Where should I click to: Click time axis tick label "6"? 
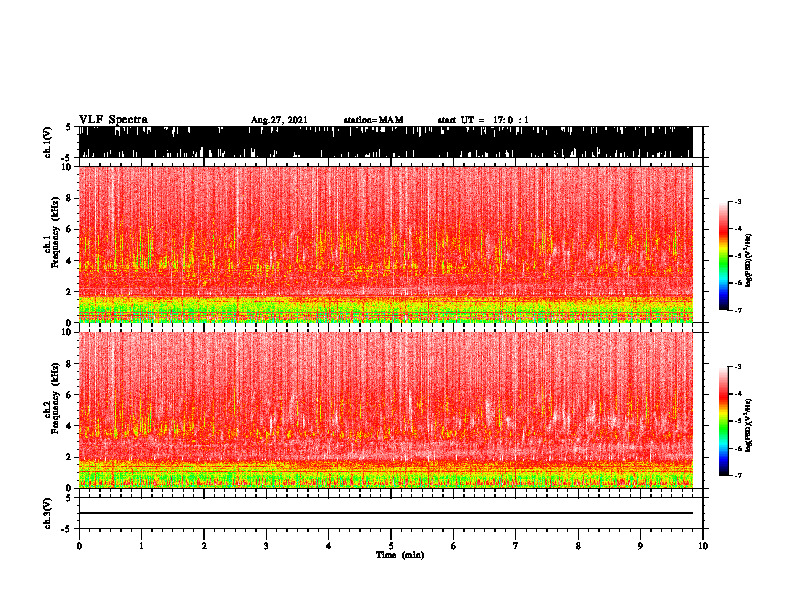click(454, 546)
